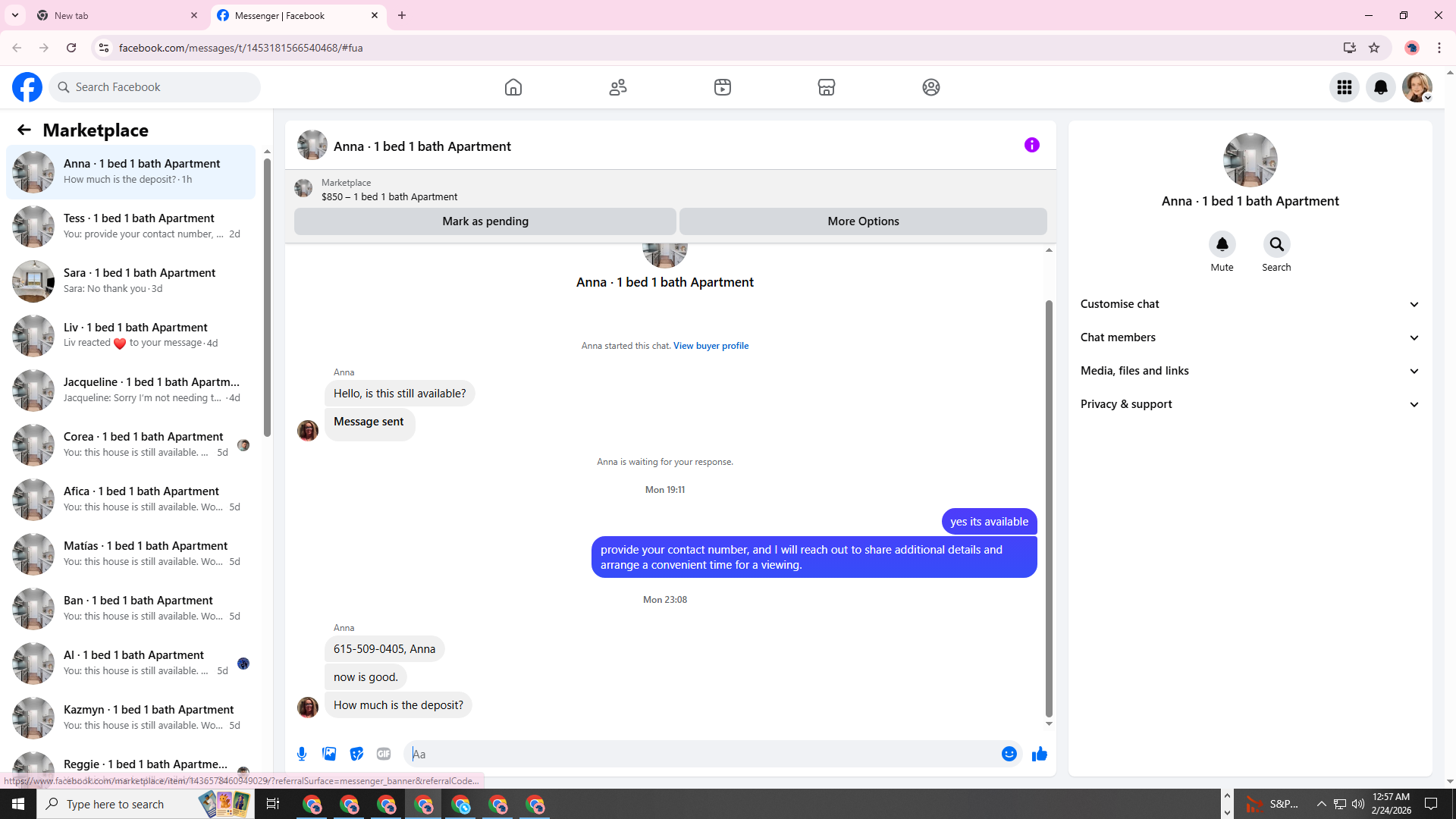Open the notifications bell
Screen dimensions: 1456x819
(1380, 87)
